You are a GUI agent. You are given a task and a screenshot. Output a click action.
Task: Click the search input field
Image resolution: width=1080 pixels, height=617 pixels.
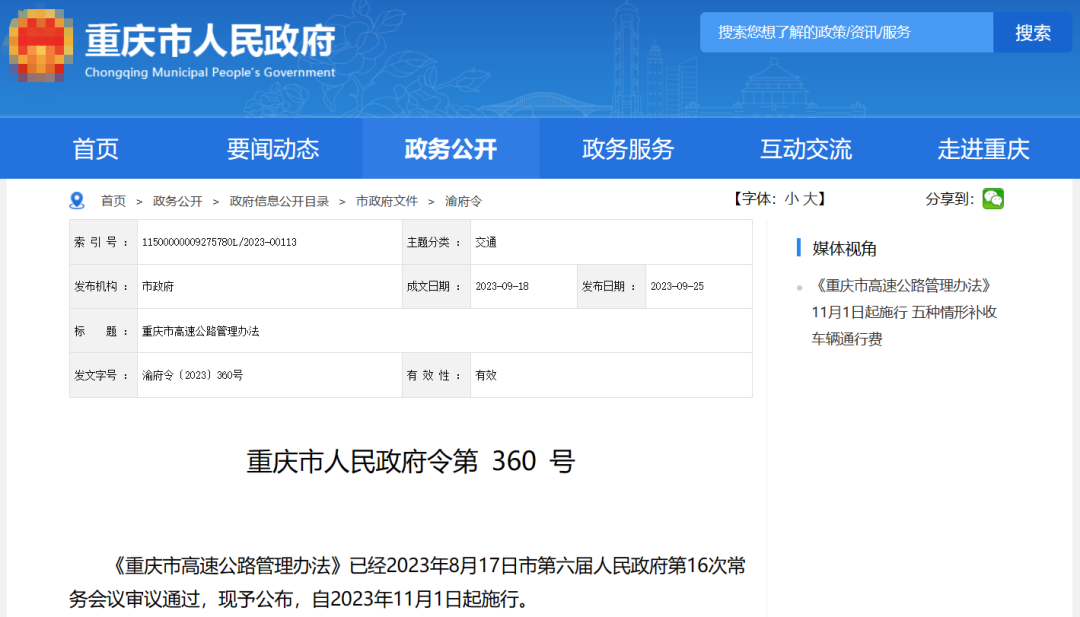click(845, 33)
